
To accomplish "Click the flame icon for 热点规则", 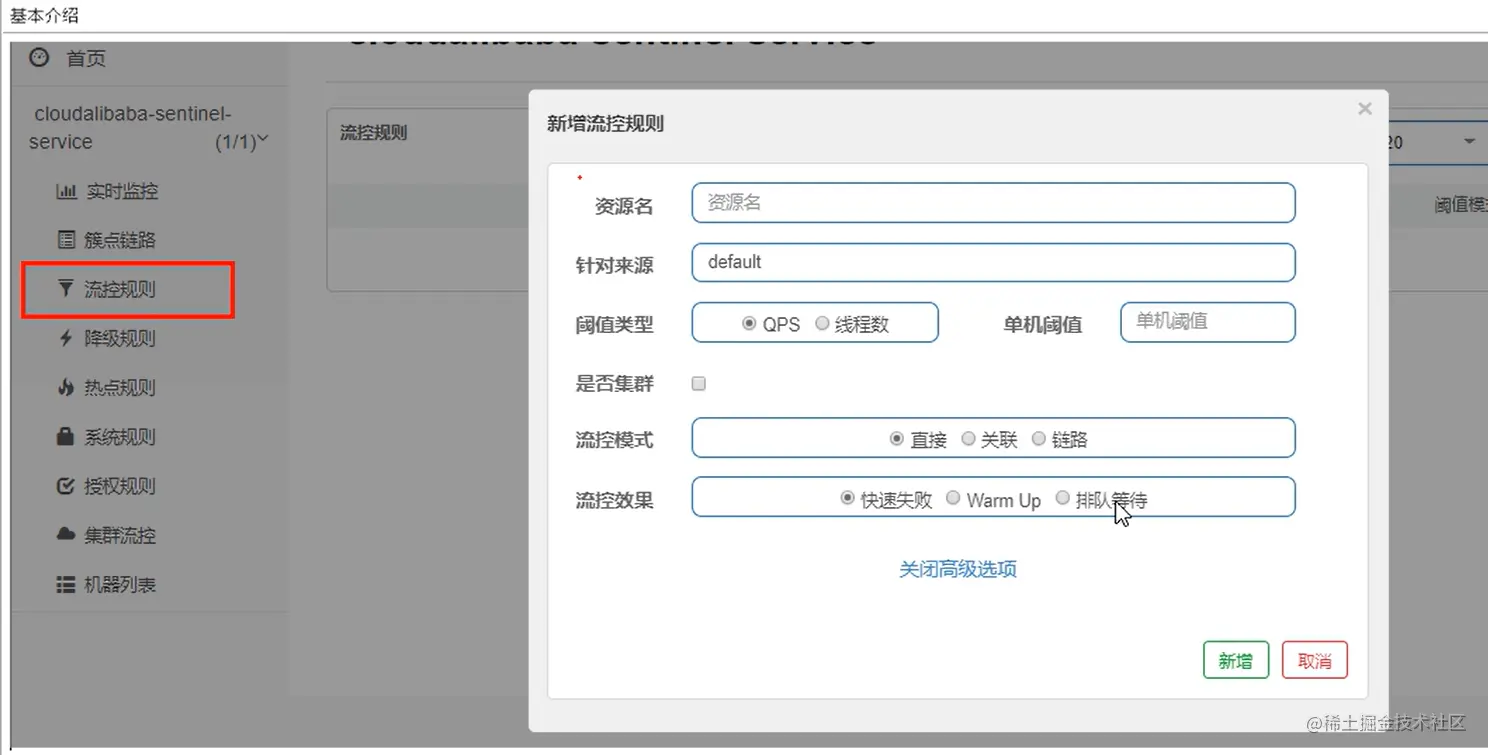I will (x=66, y=387).
